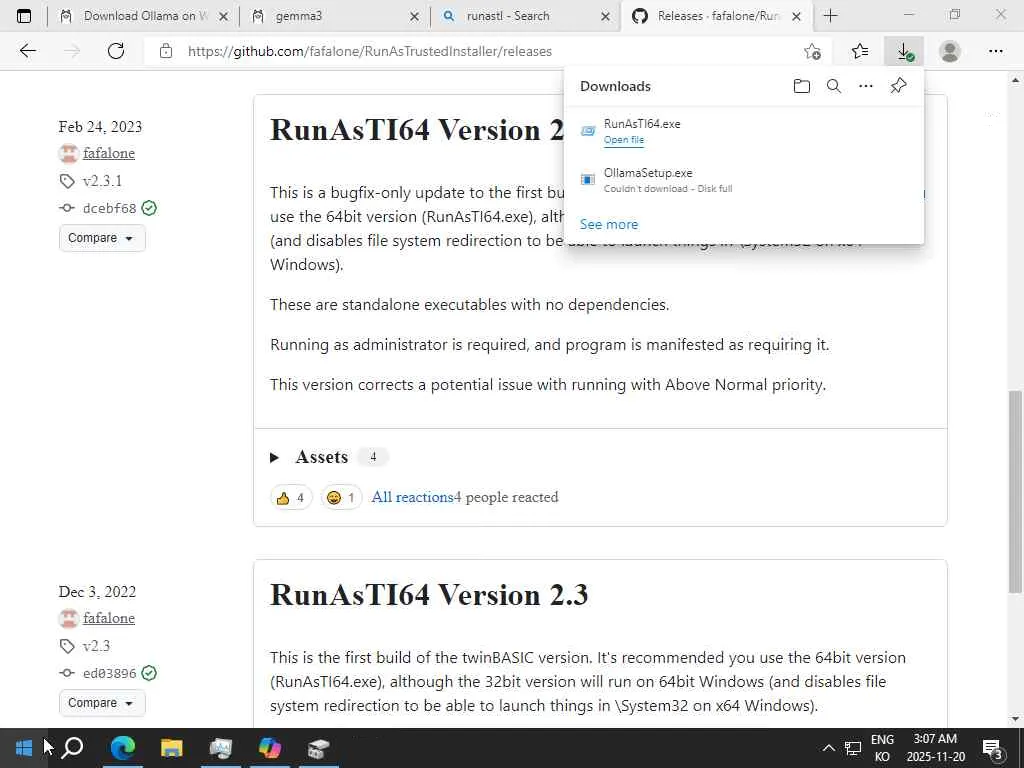Click See more in Downloads
Viewport: 1024px width, 768px height.
[x=609, y=224]
